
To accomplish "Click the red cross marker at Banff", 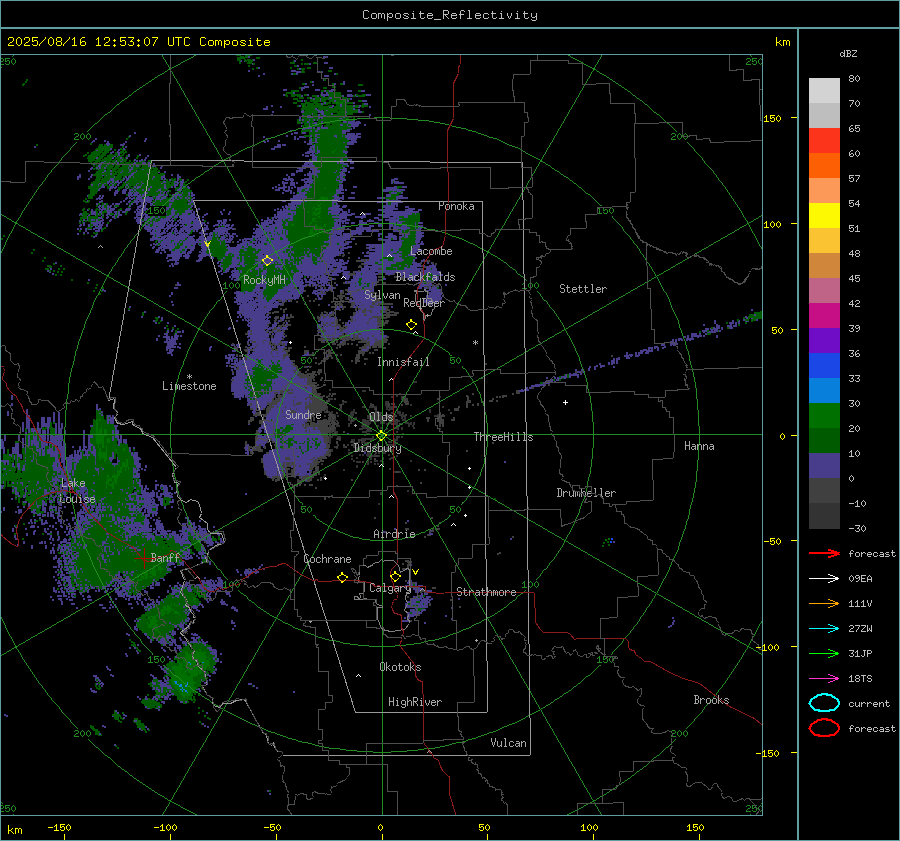I will coord(143,558).
